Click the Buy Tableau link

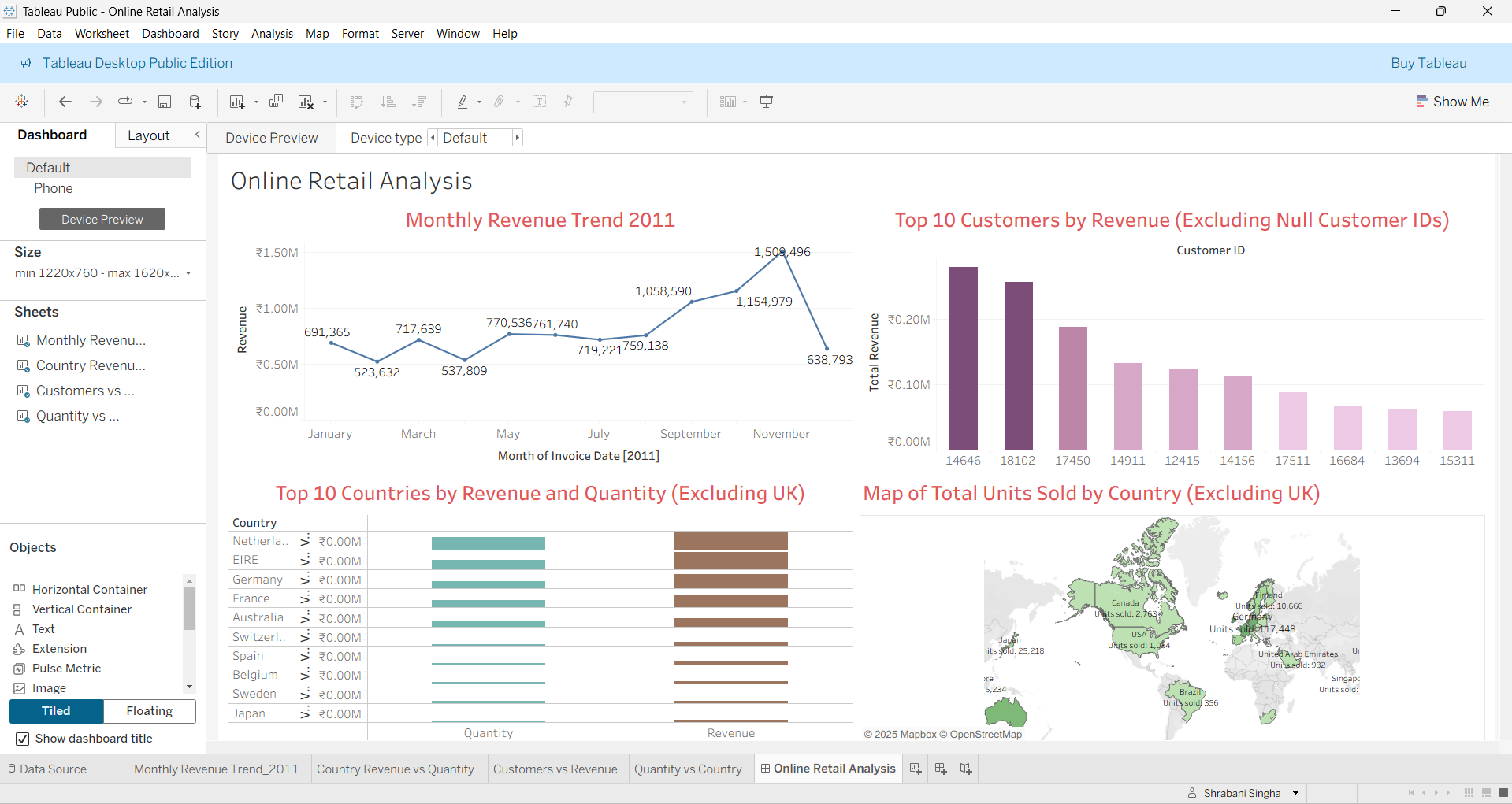(1428, 63)
